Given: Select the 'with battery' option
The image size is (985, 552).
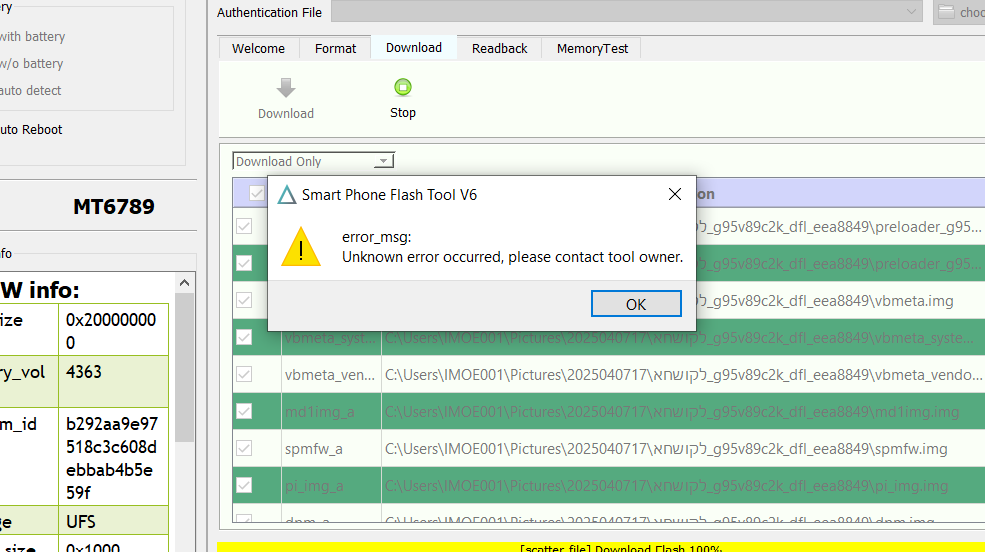Looking at the screenshot, I should tap(32, 36).
